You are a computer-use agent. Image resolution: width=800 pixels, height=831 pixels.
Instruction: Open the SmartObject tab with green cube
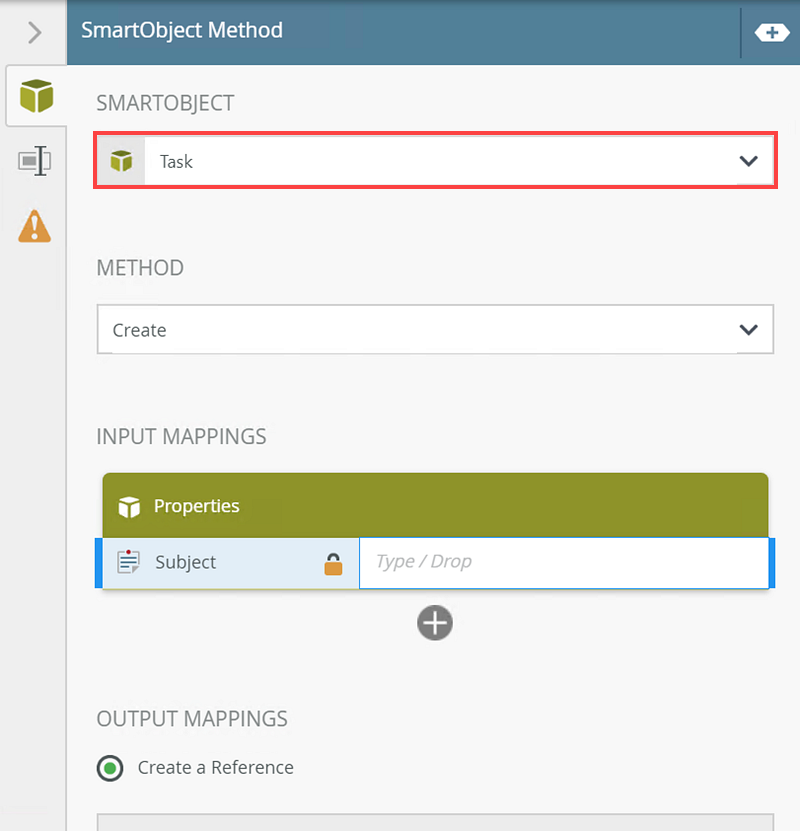[x=36, y=96]
